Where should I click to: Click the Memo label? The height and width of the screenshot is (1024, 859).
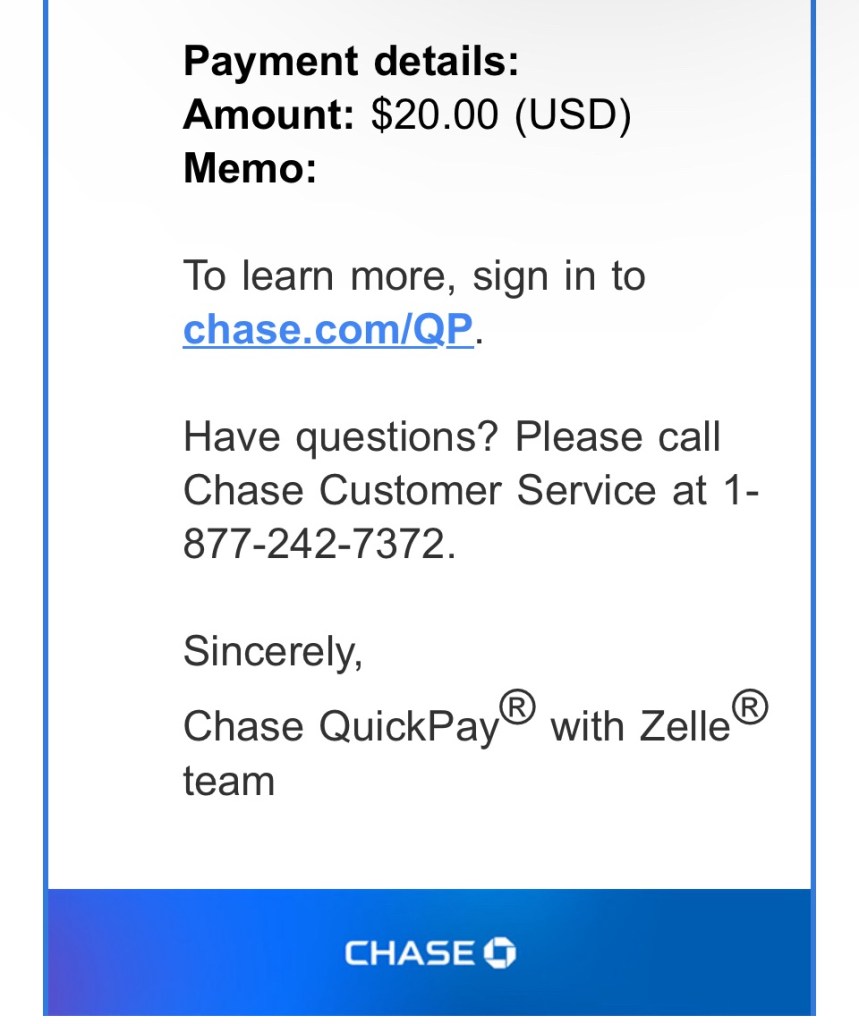click(249, 168)
